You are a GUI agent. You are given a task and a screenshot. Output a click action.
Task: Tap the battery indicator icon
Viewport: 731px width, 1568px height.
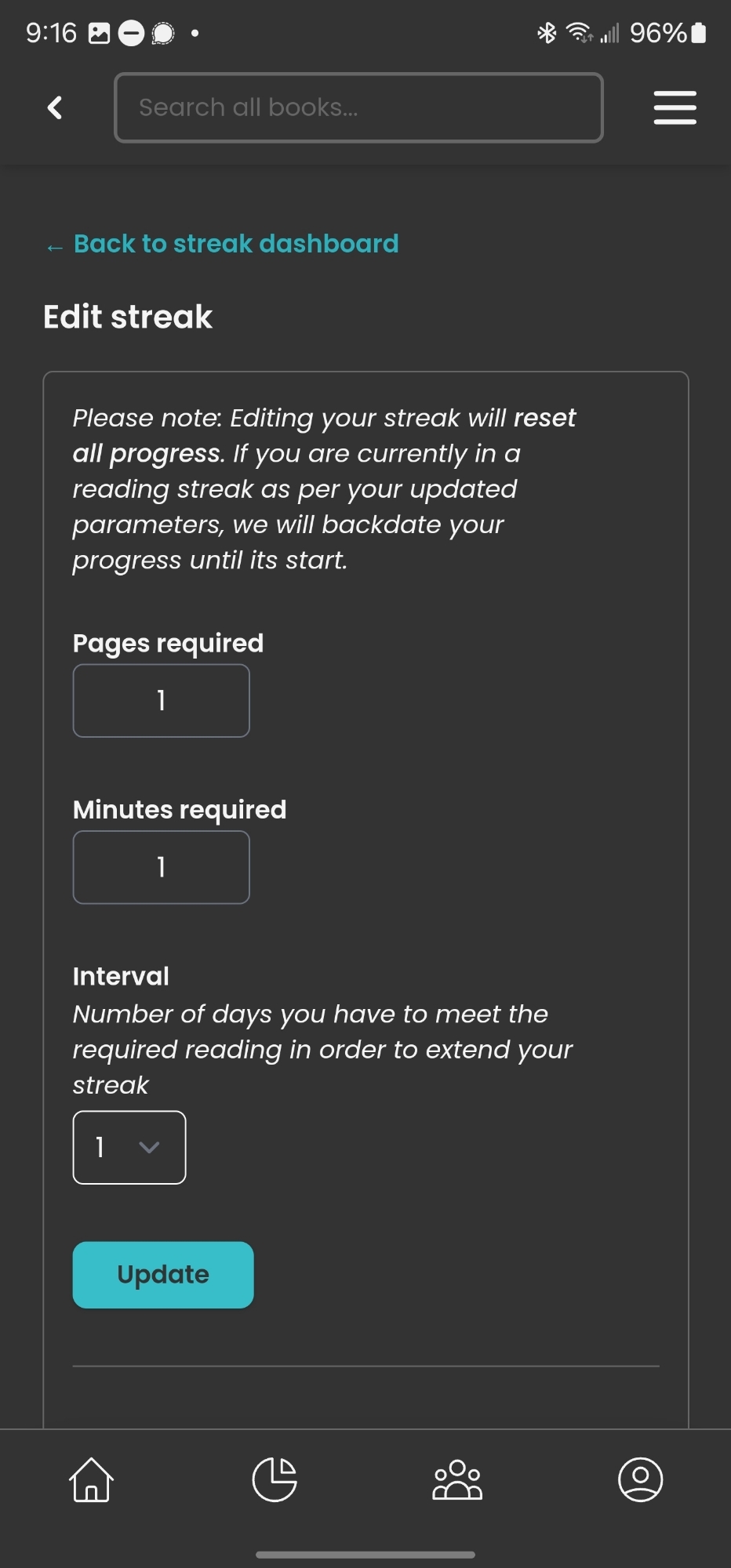(699, 33)
